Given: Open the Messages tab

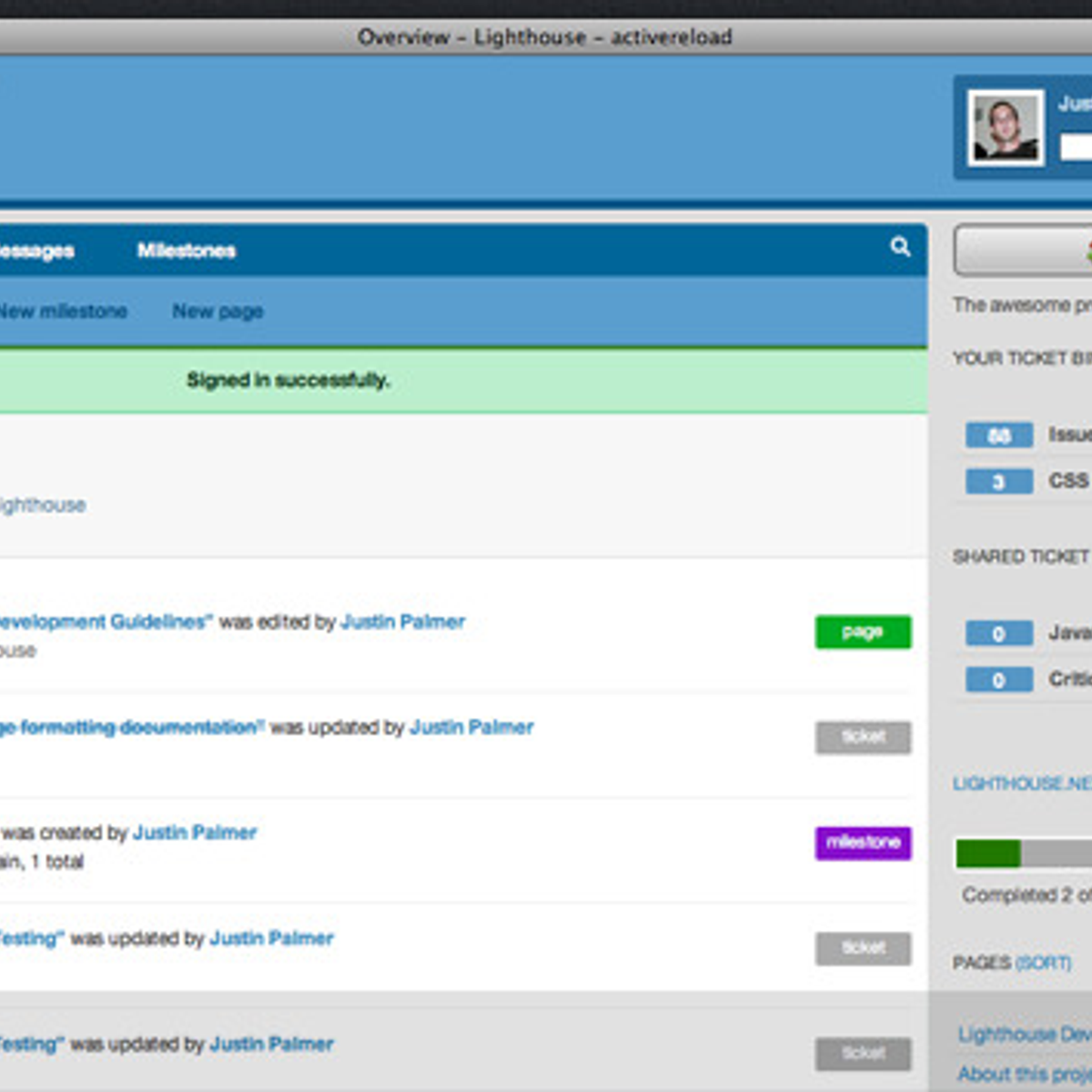Looking at the screenshot, I should [x=36, y=251].
